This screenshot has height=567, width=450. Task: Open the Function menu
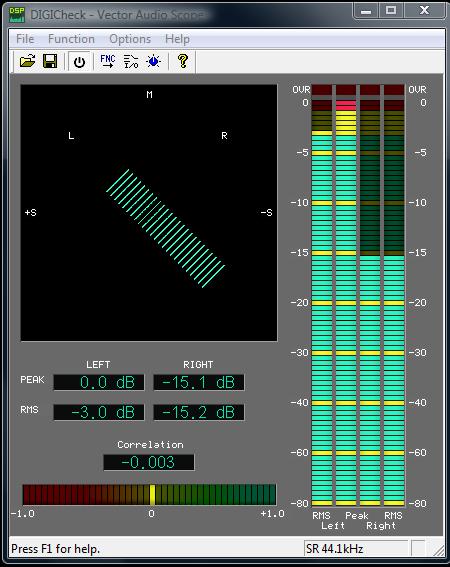(71, 39)
